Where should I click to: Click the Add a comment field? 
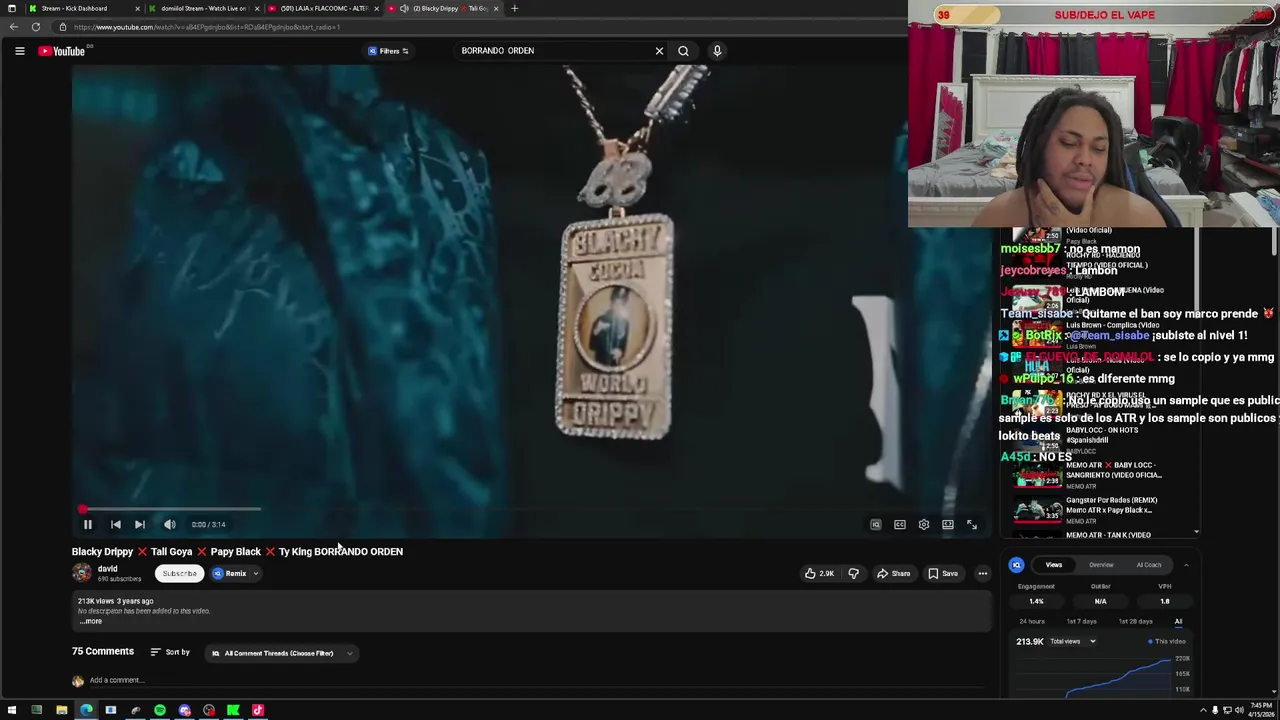(116, 680)
